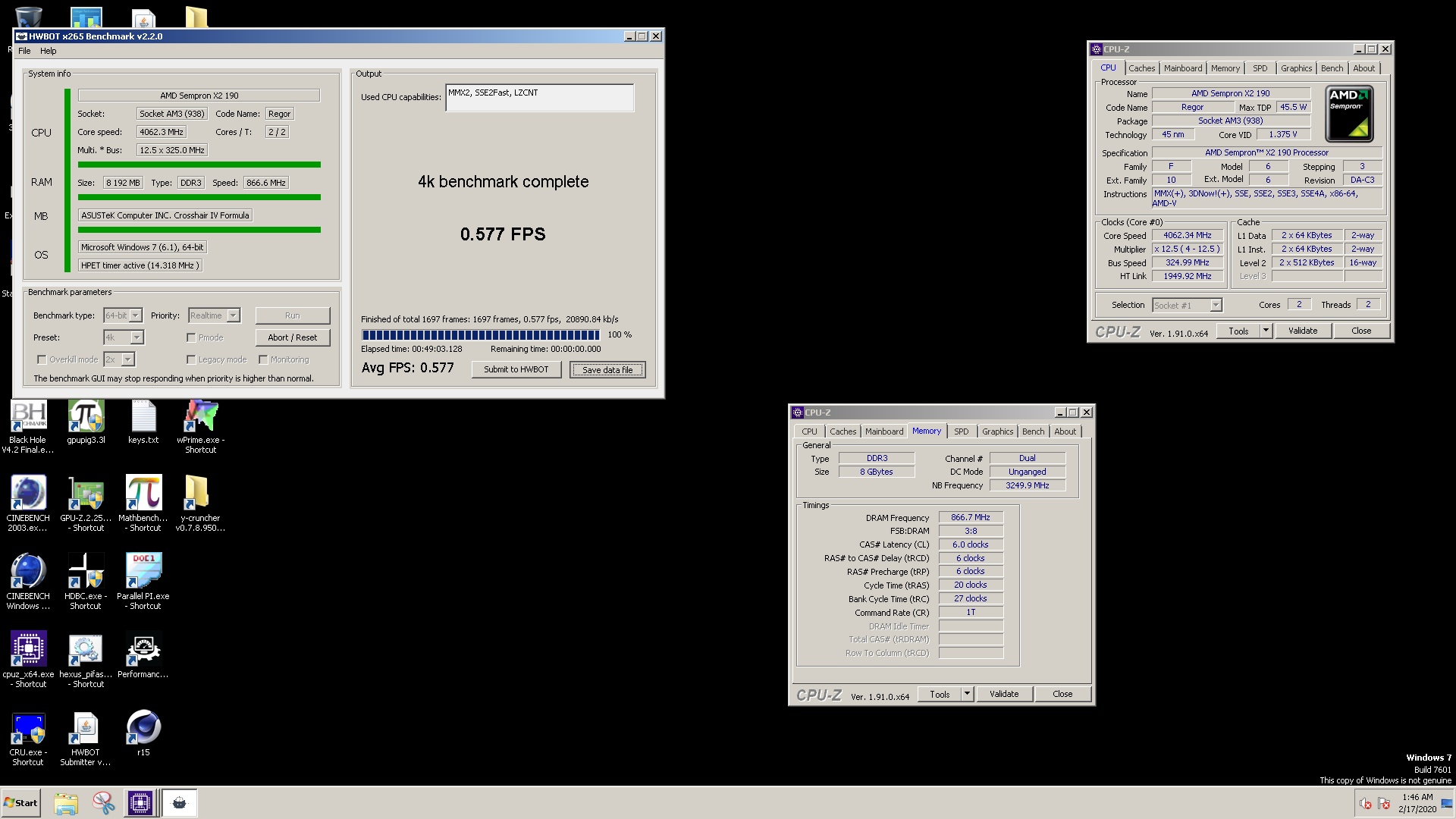Screen dimensions: 1456x819
Task: Open the cpuz_x64.exe shortcut icon
Action: 28,649
